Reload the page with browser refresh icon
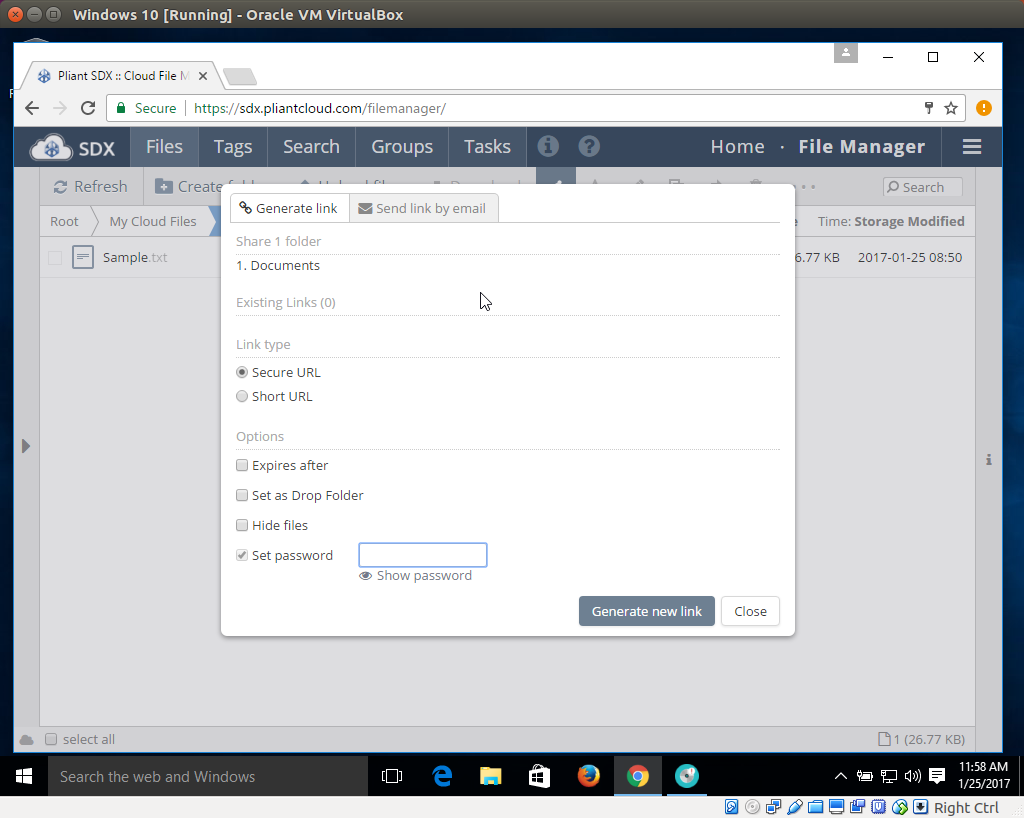Screen dimensions: 1024x818 88,108
